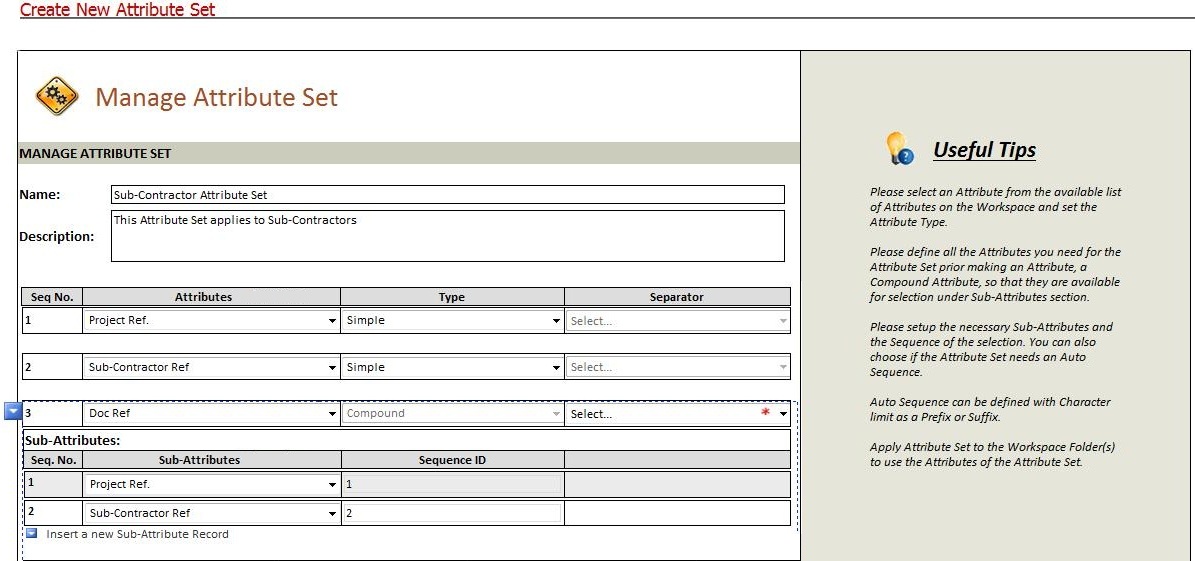Click the blue arrow icon beside row 3
Viewport: 1195px width, 561px height.
point(12,411)
